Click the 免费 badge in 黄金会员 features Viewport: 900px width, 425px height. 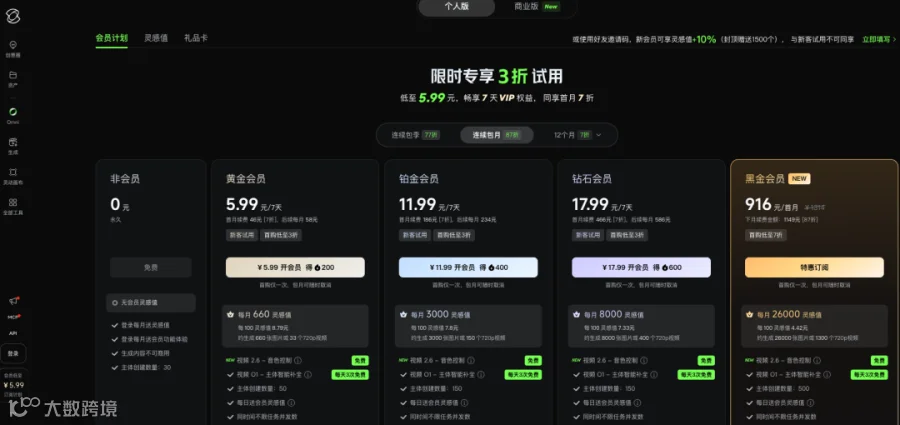[x=360, y=361]
